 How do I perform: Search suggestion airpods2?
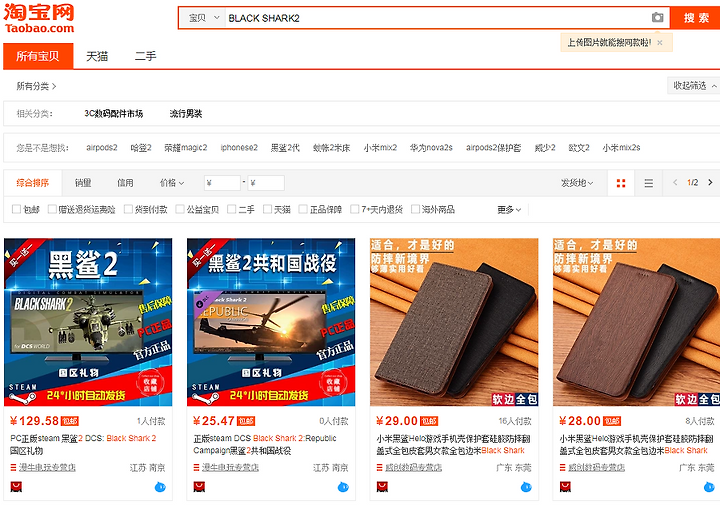click(101, 148)
